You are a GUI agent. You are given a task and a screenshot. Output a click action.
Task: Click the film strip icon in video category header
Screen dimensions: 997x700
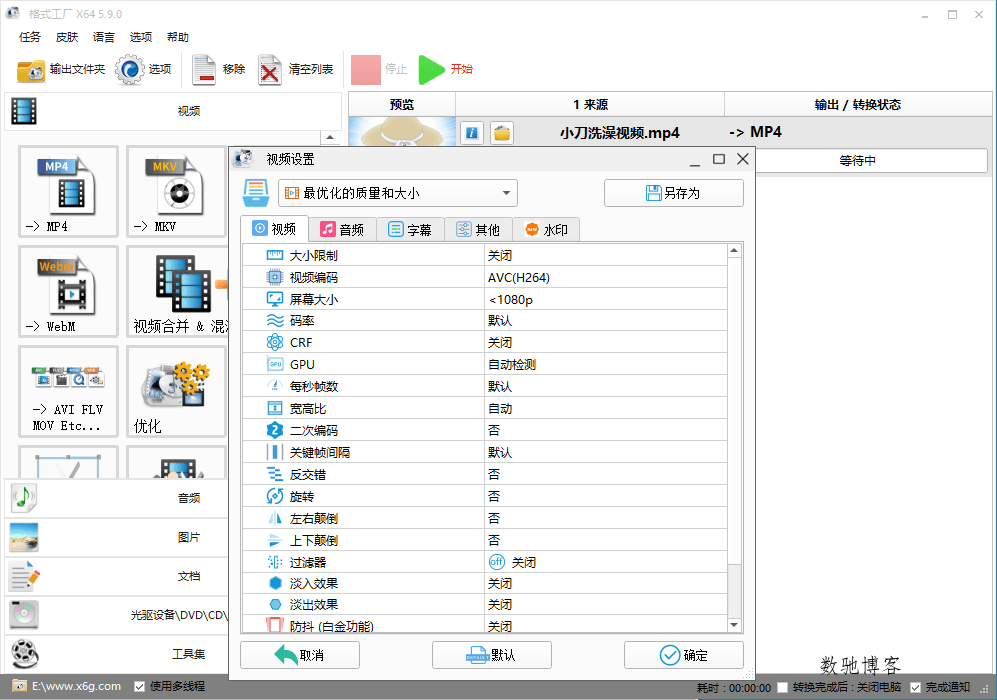pyautogui.click(x=24, y=111)
